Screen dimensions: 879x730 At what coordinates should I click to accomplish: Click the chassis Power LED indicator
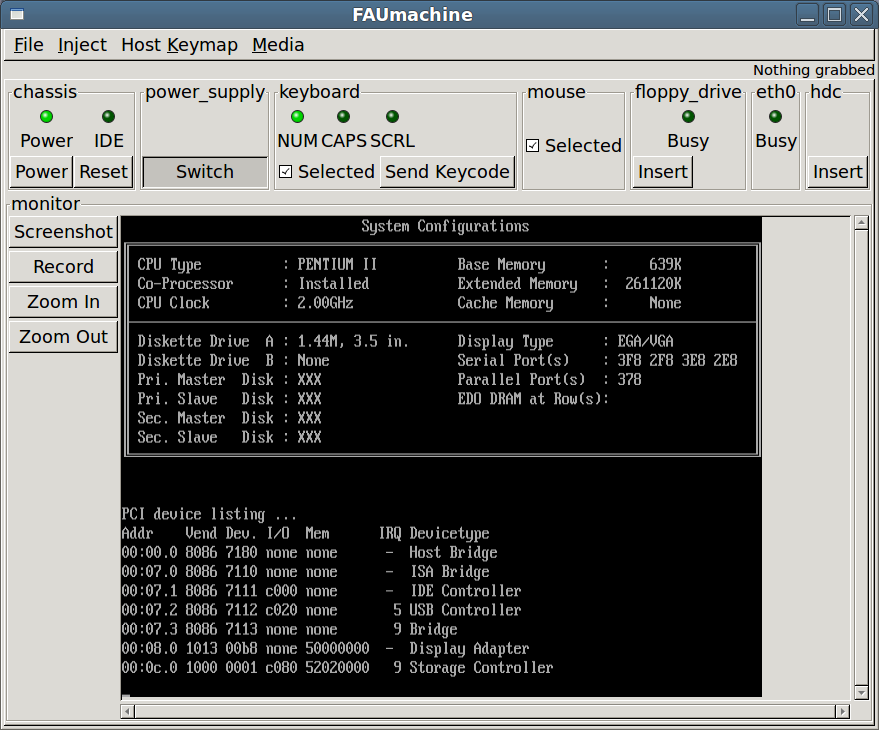[46, 117]
